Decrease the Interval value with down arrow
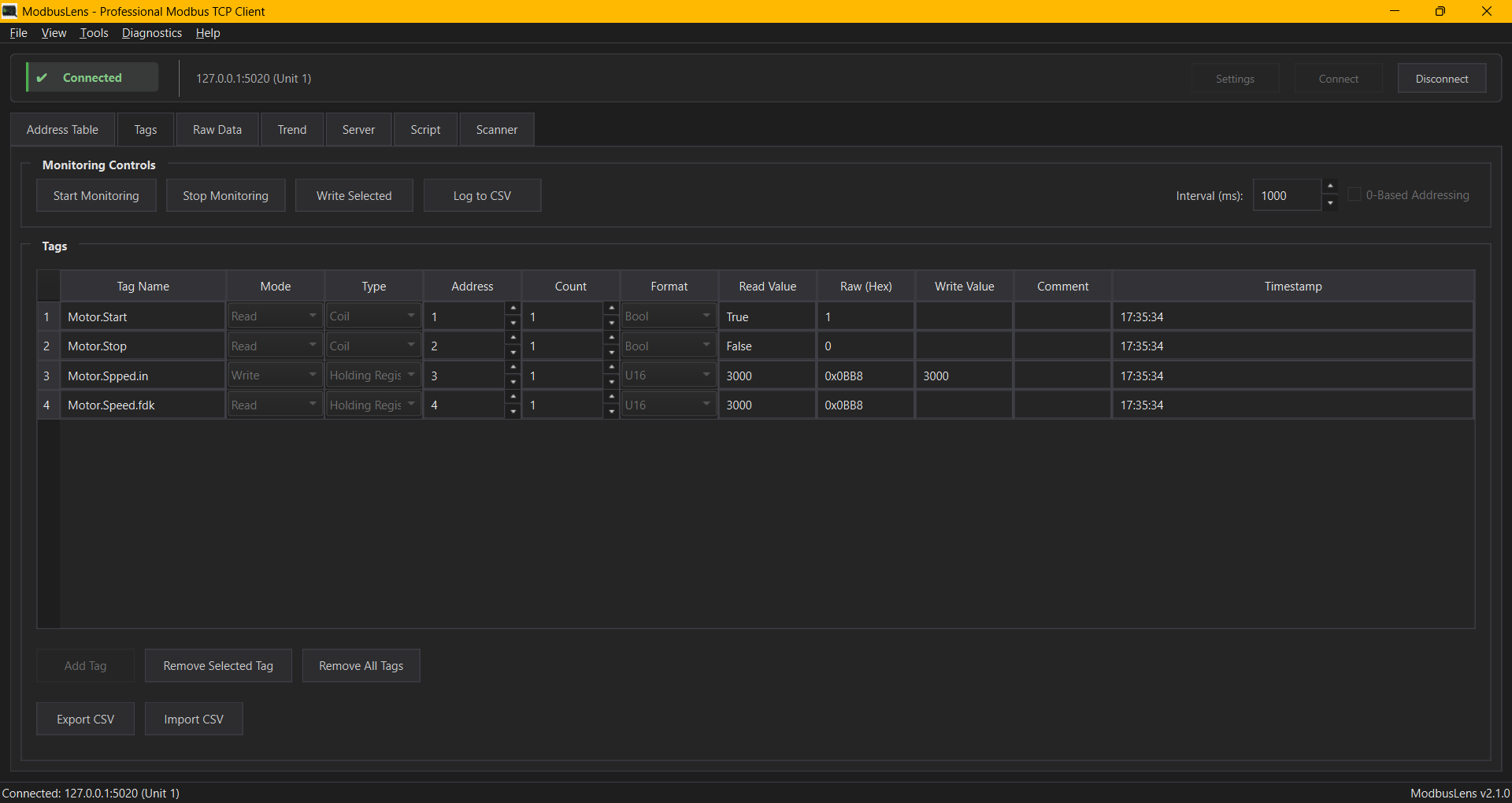 click(1330, 203)
